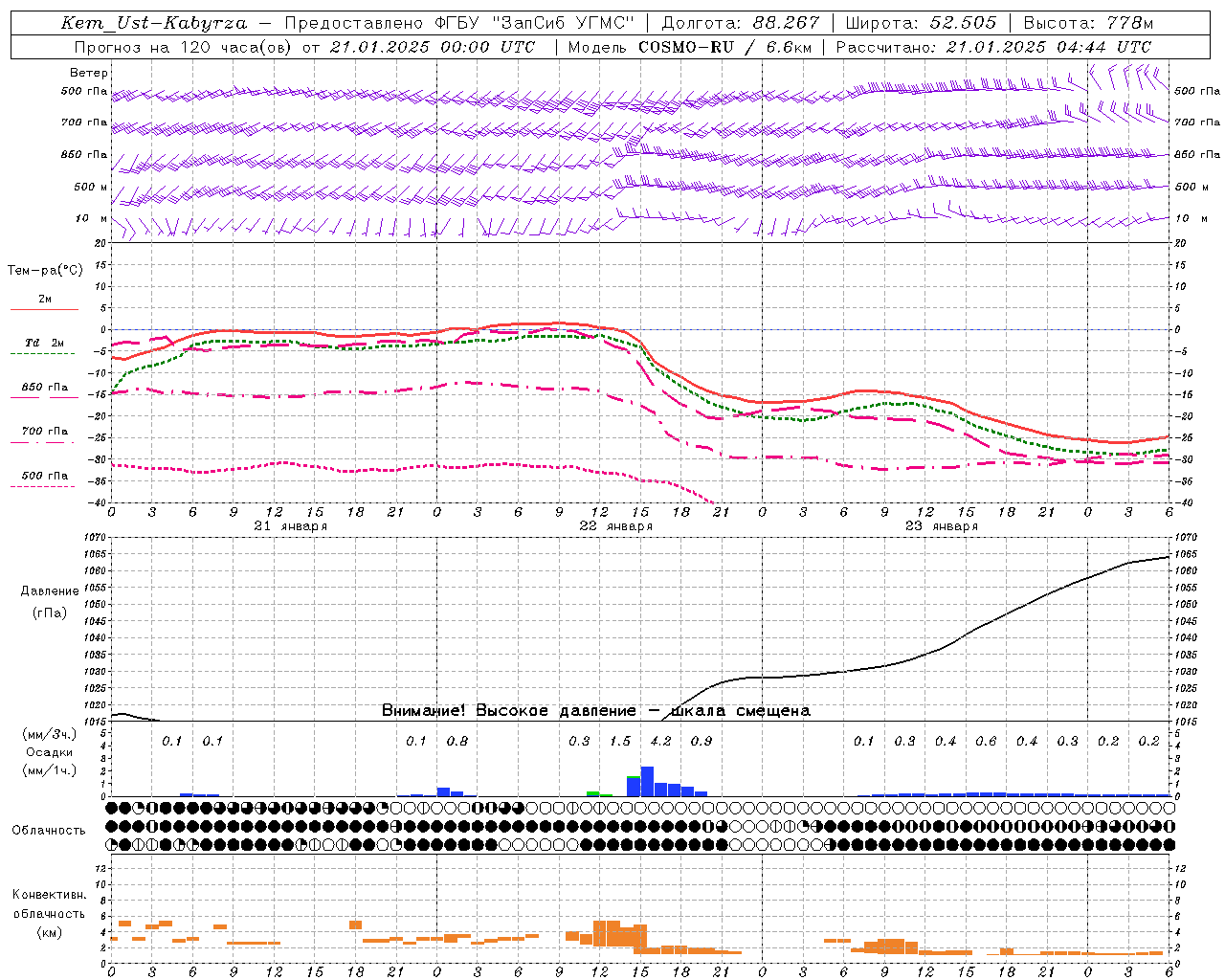This screenshot has height=980, width=1225.
Task: Click the 700 гПа temperature legend entry
Action: pyautogui.click(x=44, y=432)
